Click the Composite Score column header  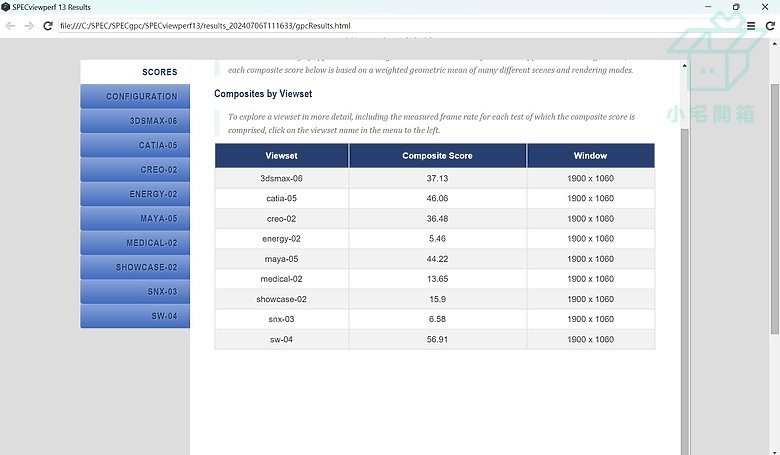tap(437, 156)
